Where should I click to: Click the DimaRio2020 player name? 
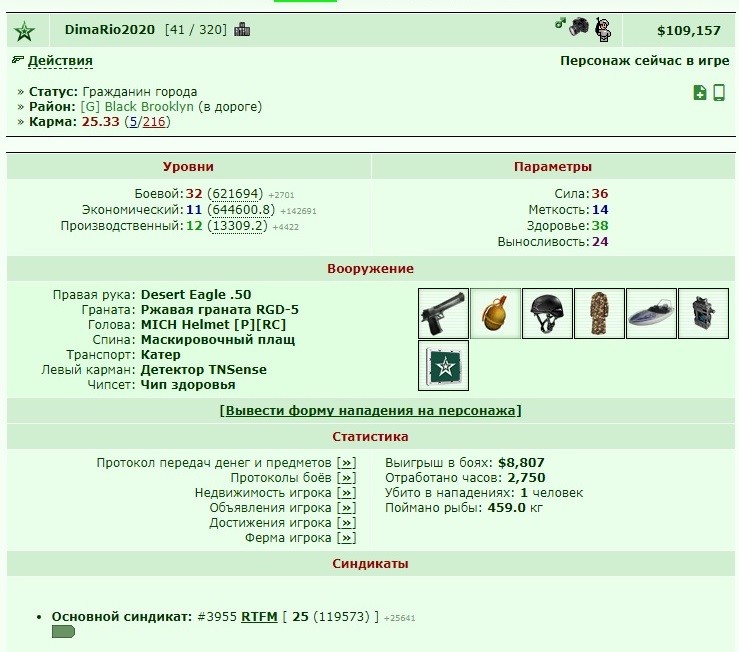click(x=109, y=30)
